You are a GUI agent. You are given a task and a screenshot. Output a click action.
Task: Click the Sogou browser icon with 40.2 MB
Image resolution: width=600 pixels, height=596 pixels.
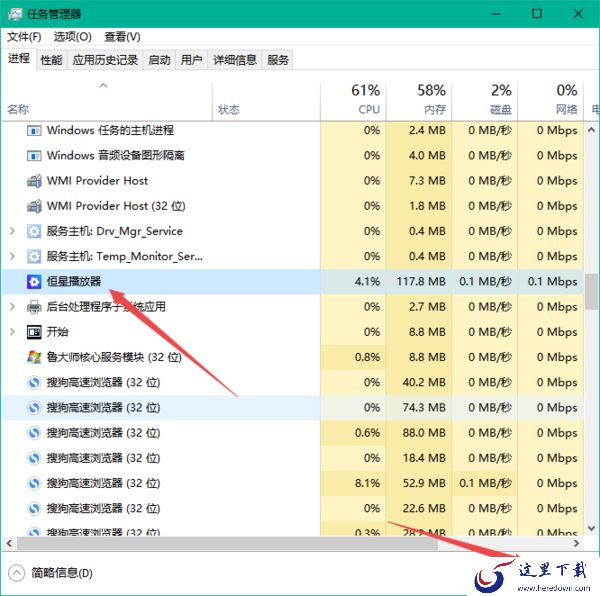click(x=34, y=383)
